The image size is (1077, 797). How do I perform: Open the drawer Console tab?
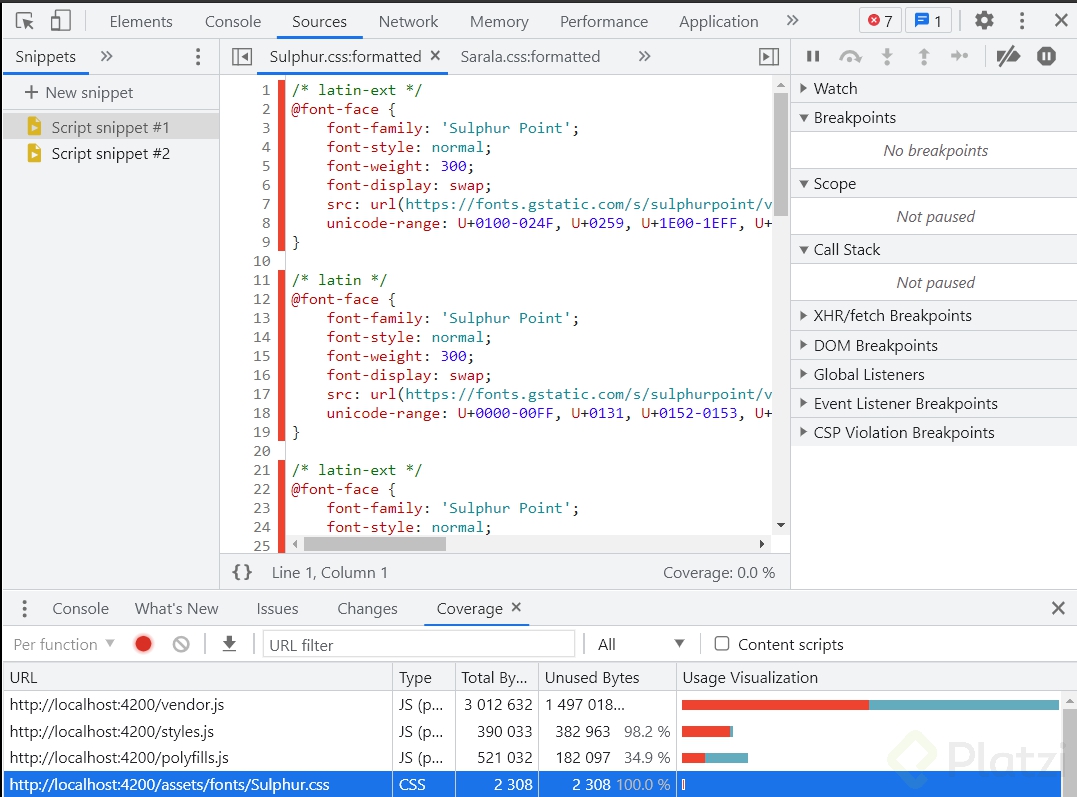point(80,608)
